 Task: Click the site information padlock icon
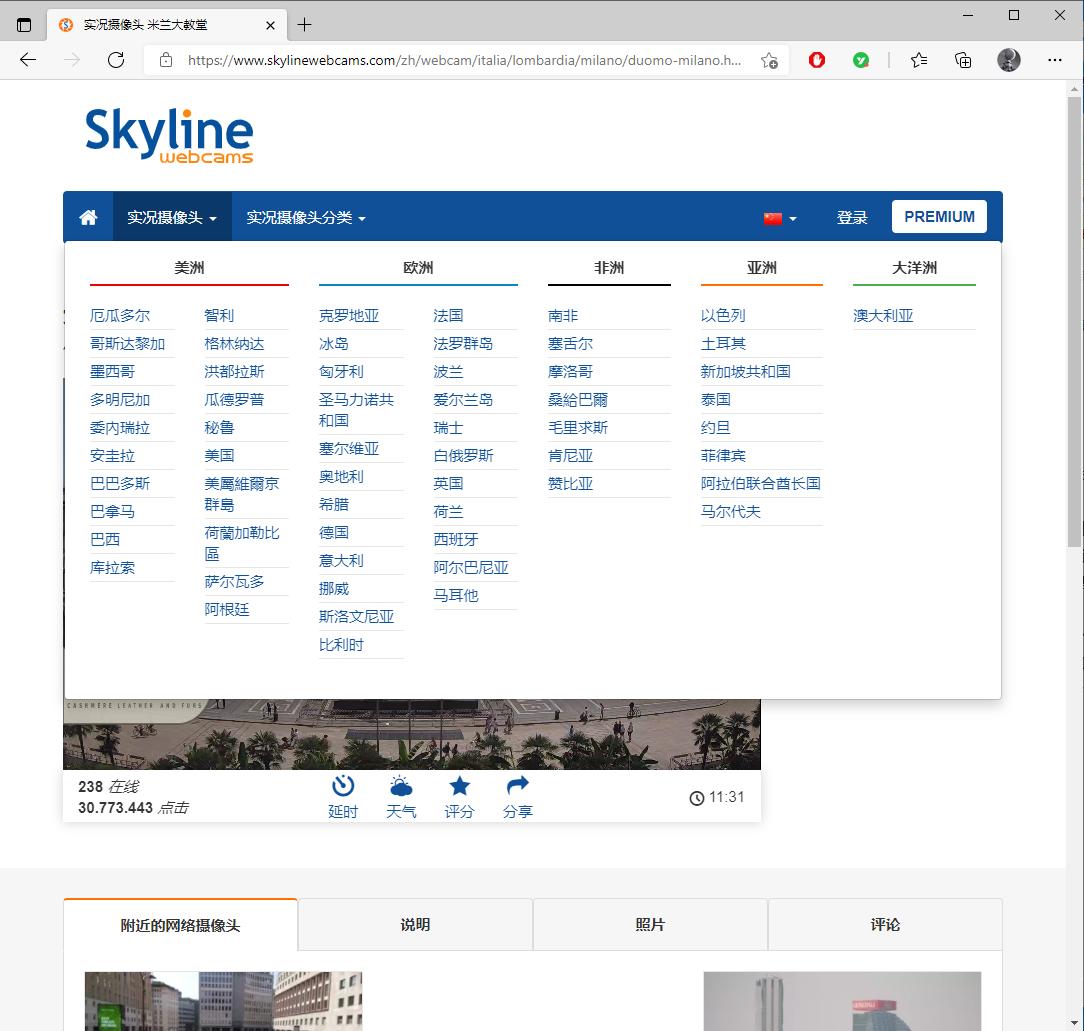(x=166, y=60)
